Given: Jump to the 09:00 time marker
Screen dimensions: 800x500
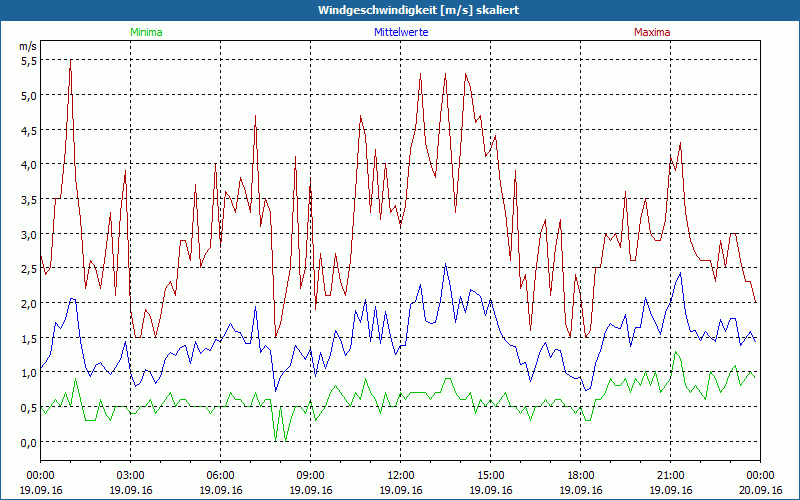Looking at the screenshot, I should click(310, 475).
